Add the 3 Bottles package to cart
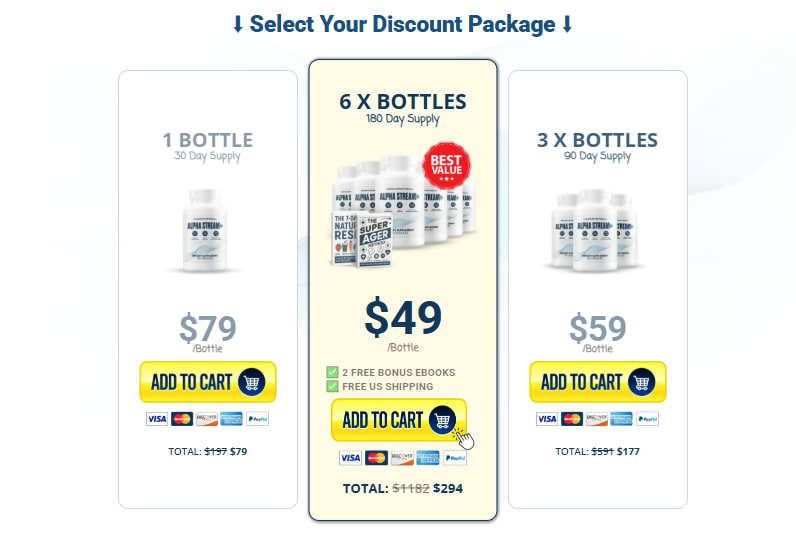The height and width of the screenshot is (557, 796). (x=597, y=382)
